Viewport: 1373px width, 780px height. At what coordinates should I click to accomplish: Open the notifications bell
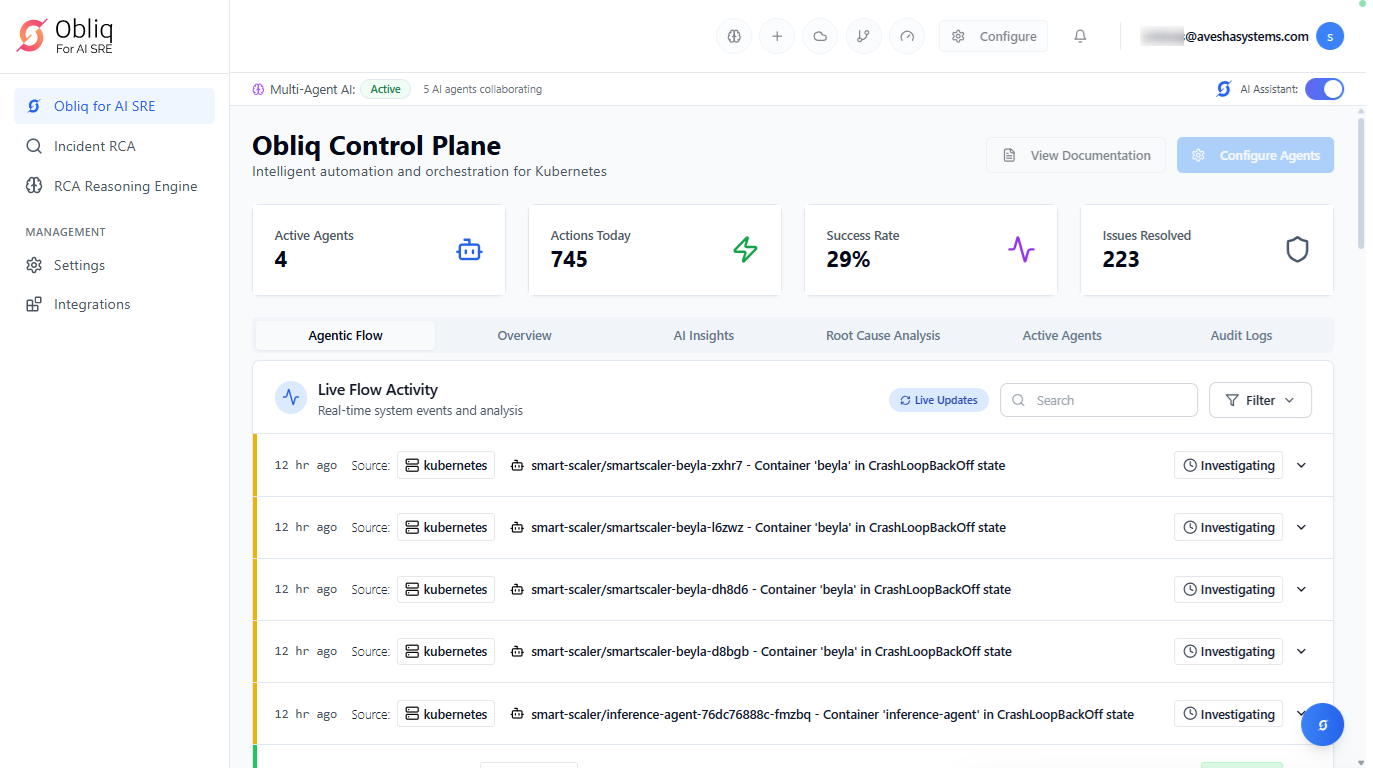pyautogui.click(x=1080, y=36)
